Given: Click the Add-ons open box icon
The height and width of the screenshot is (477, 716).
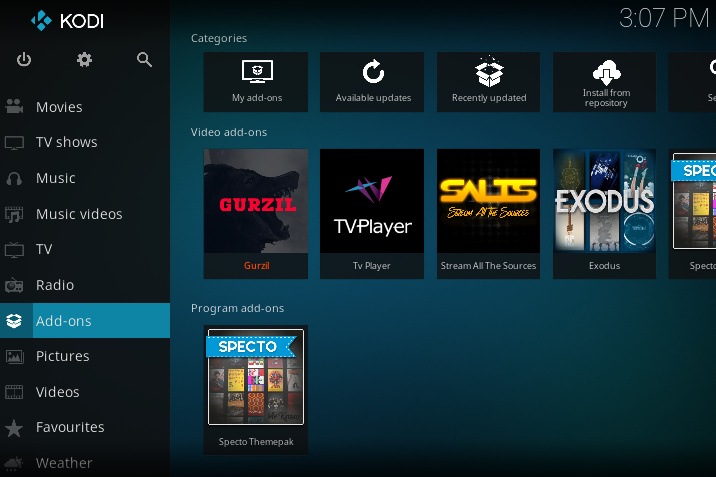Looking at the screenshot, I should (x=14, y=321).
